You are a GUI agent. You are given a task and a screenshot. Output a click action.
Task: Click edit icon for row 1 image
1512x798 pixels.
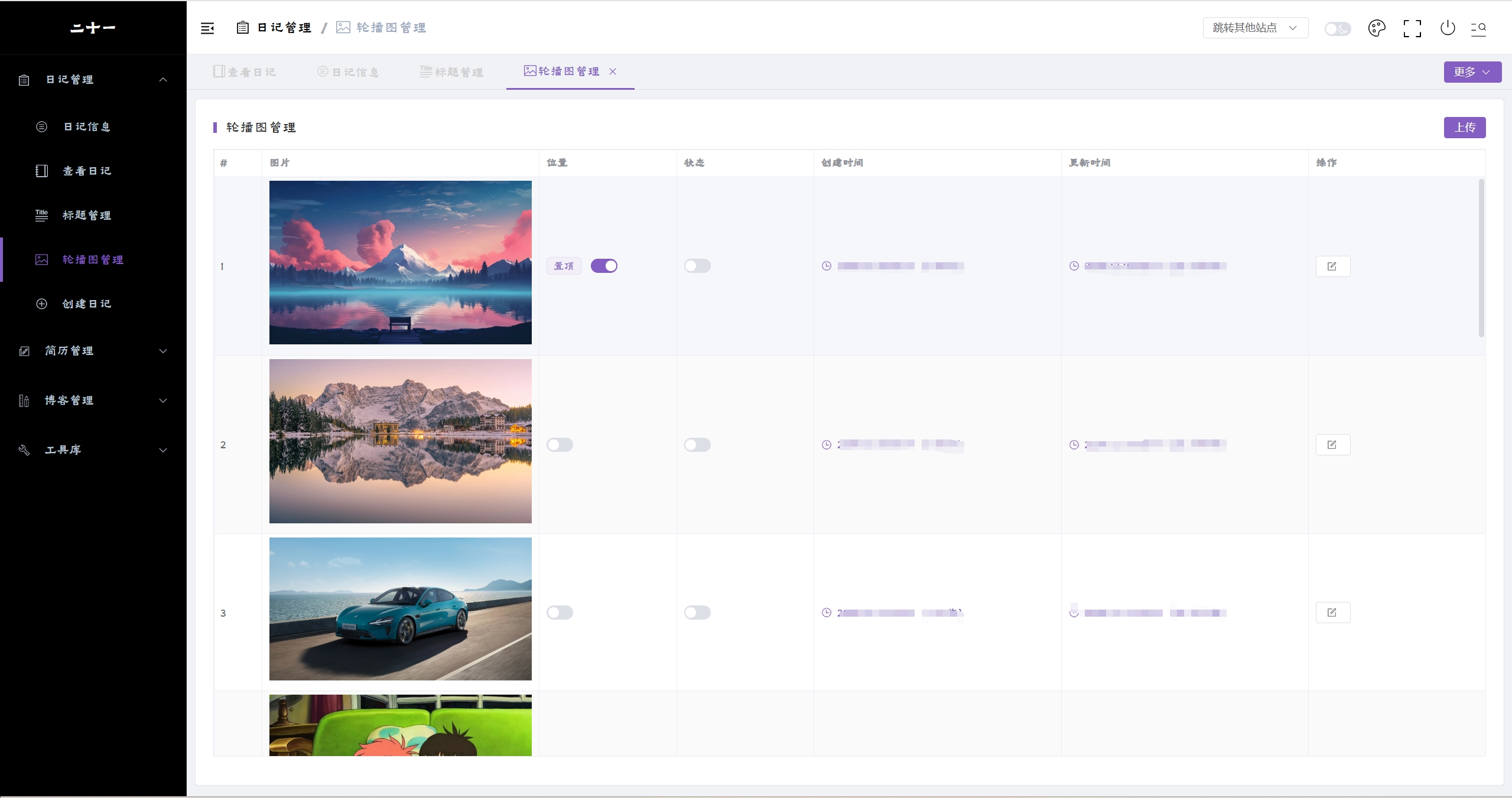click(1332, 266)
